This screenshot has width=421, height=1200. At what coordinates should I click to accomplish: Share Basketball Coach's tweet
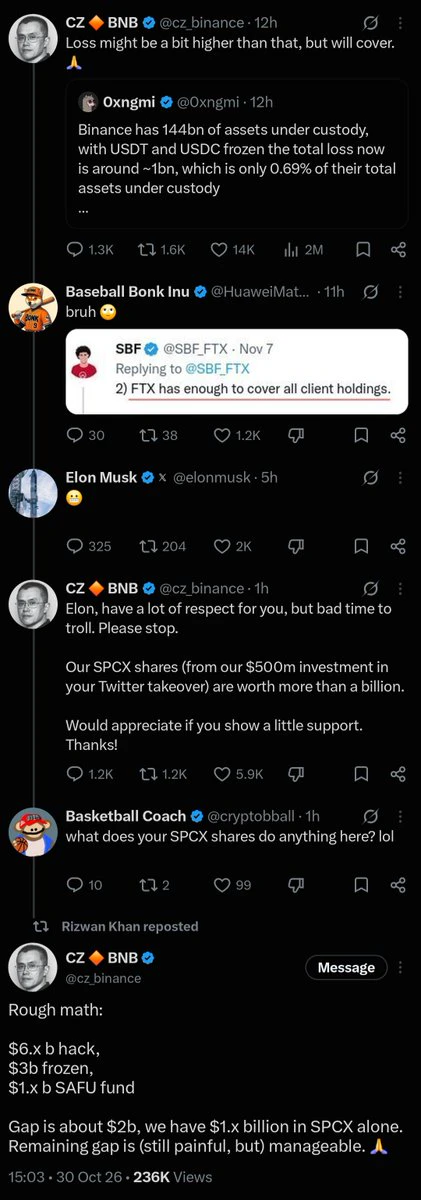tap(397, 884)
